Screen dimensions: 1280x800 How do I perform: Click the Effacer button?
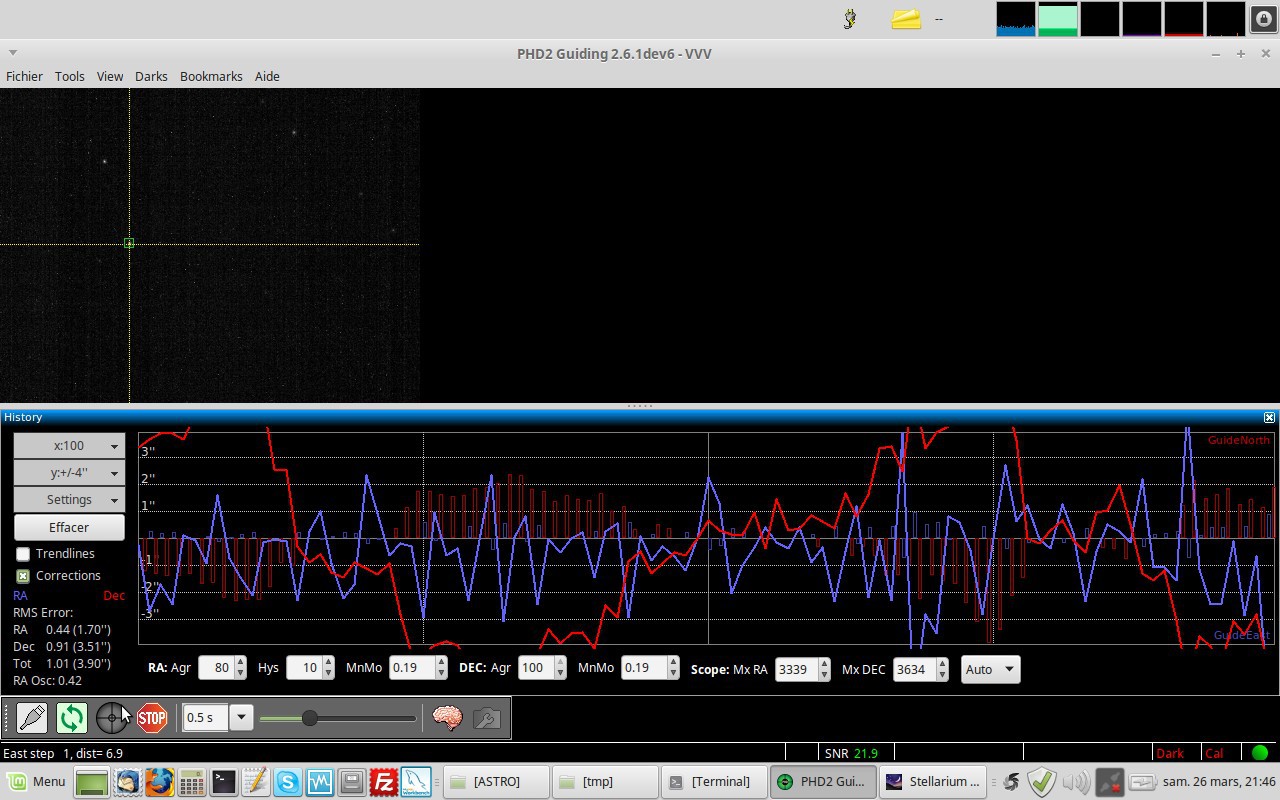(69, 527)
